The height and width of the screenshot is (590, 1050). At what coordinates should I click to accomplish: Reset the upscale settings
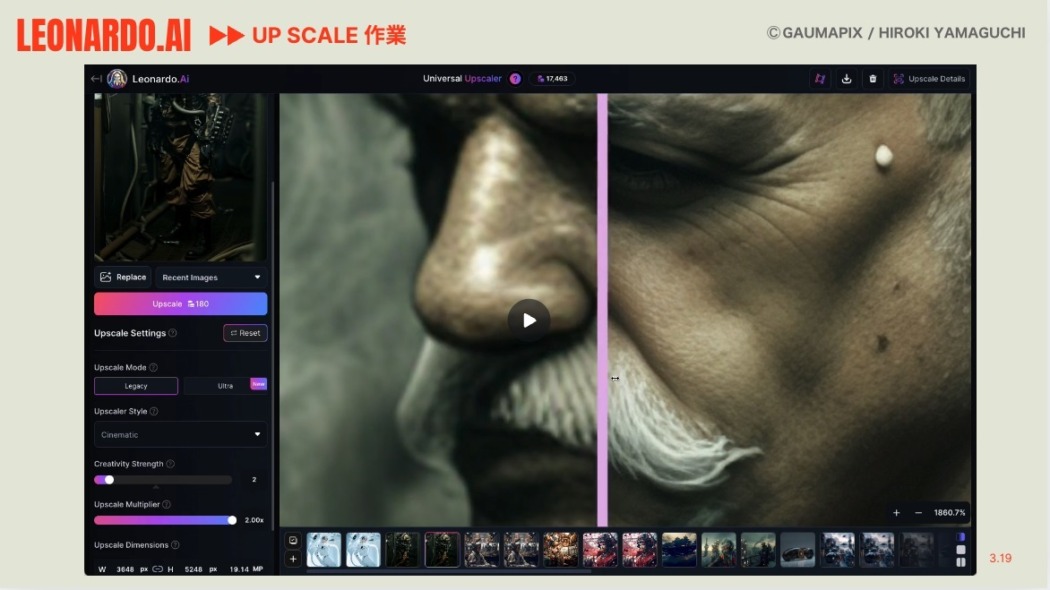coord(245,333)
